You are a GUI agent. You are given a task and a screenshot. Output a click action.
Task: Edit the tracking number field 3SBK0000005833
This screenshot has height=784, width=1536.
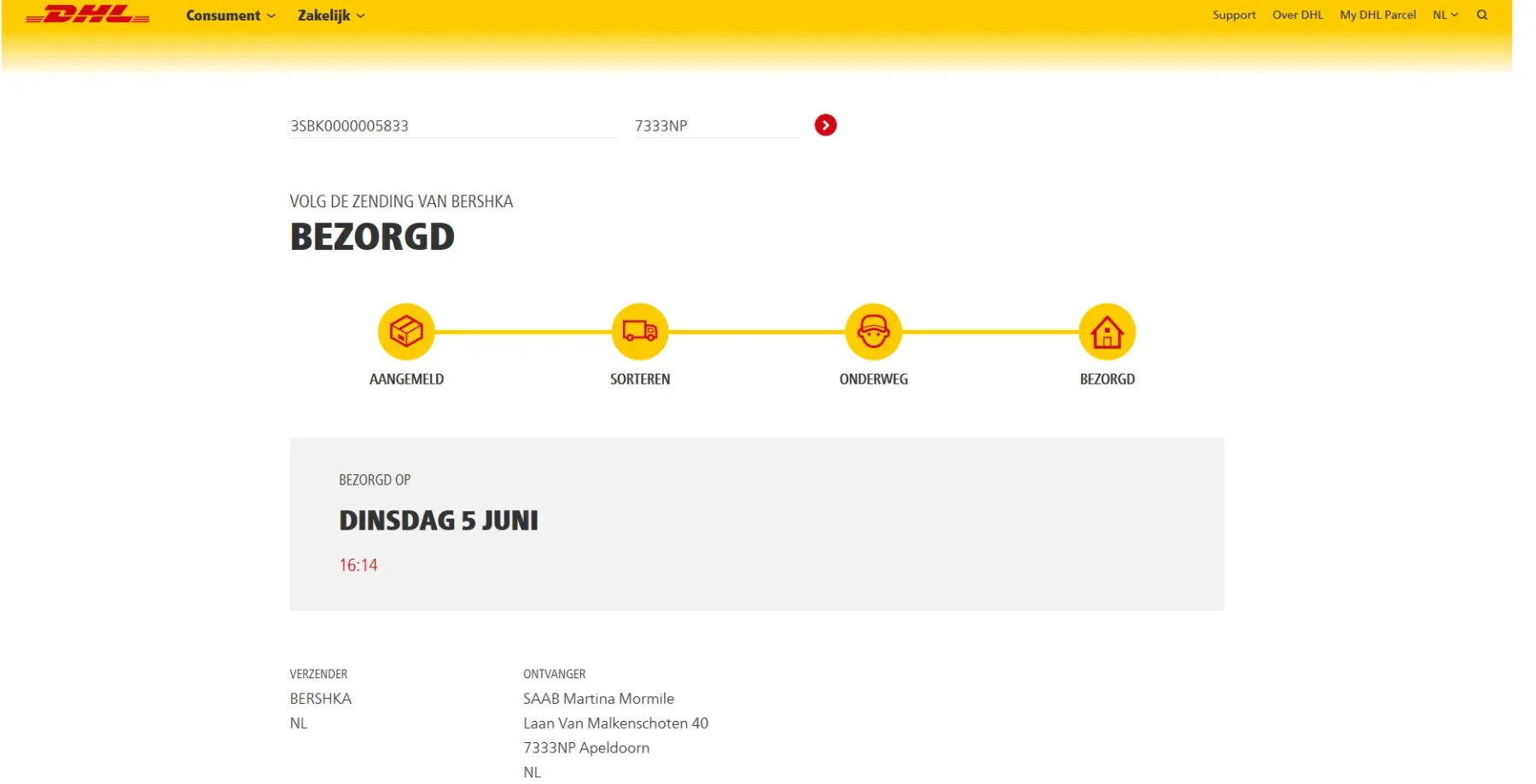[x=454, y=125]
